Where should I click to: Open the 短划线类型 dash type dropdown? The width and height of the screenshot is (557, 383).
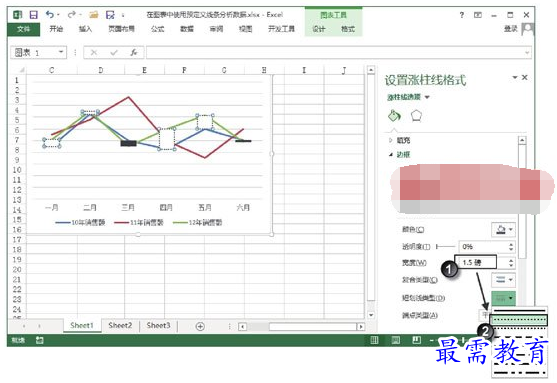503,298
